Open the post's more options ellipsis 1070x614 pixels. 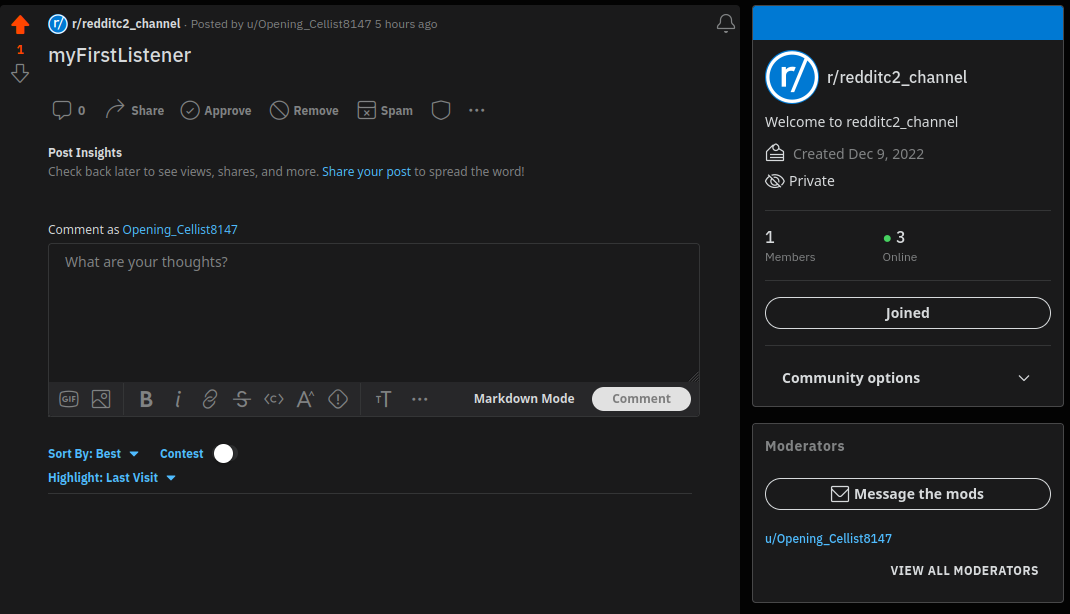tap(476, 110)
